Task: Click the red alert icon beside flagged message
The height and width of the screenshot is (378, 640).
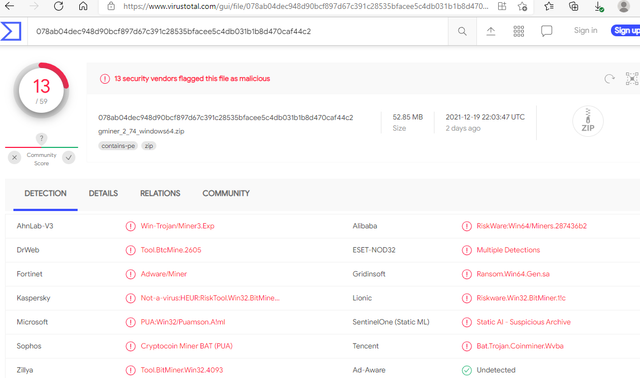Action: pos(105,78)
